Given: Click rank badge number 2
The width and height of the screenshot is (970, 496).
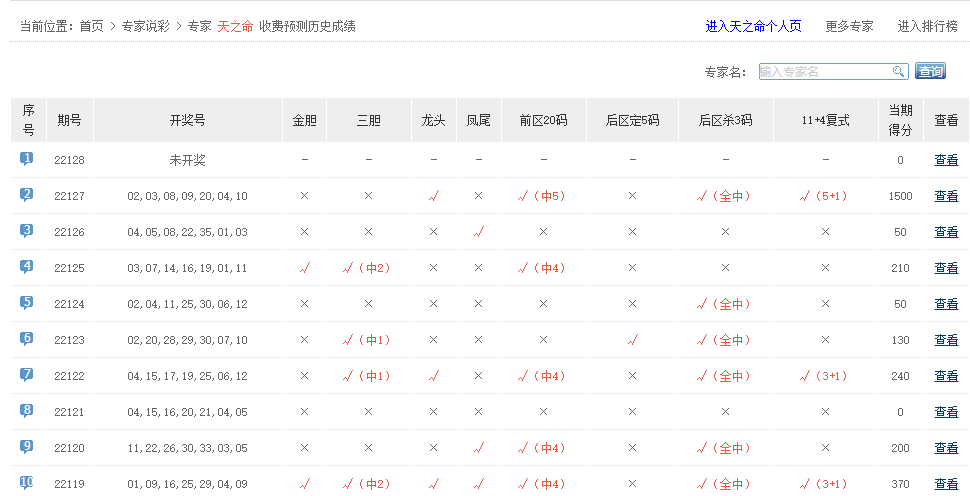Looking at the screenshot, I should pos(27,195).
